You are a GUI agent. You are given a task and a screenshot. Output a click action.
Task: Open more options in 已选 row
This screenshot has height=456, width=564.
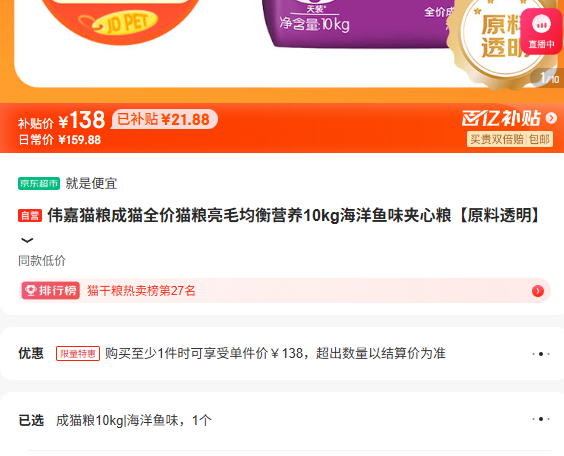(x=541, y=419)
